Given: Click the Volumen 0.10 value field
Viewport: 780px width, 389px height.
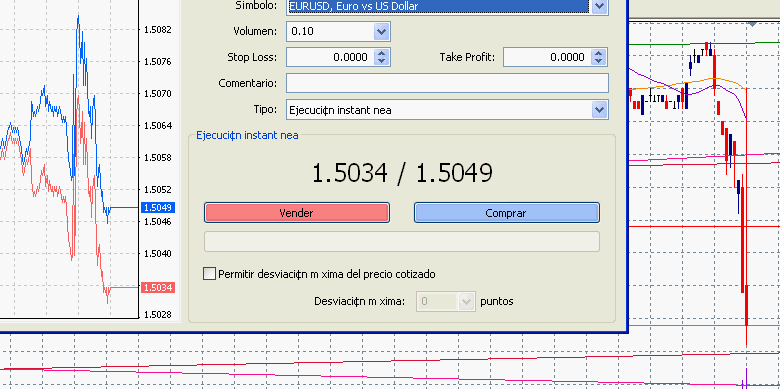Looking at the screenshot, I should (x=330, y=31).
